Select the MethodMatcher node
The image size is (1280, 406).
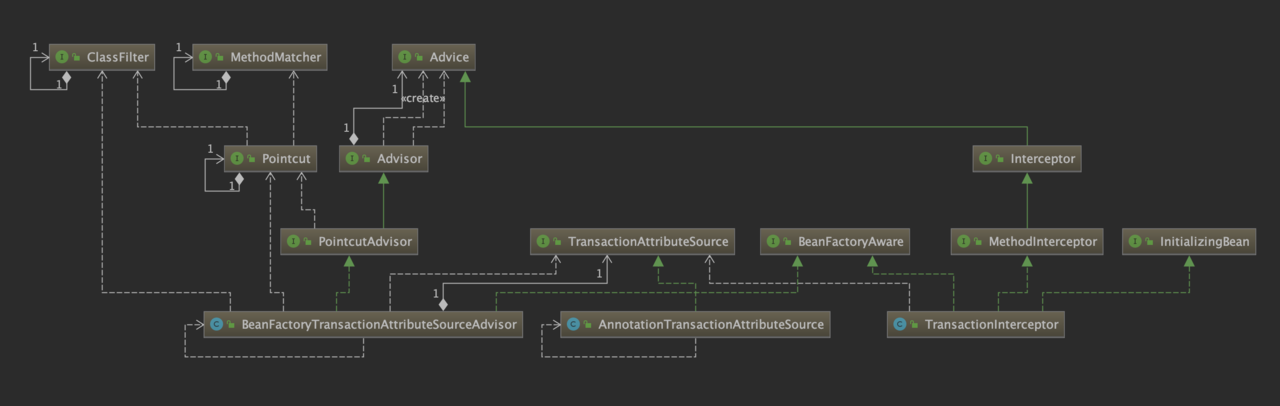coord(260,57)
